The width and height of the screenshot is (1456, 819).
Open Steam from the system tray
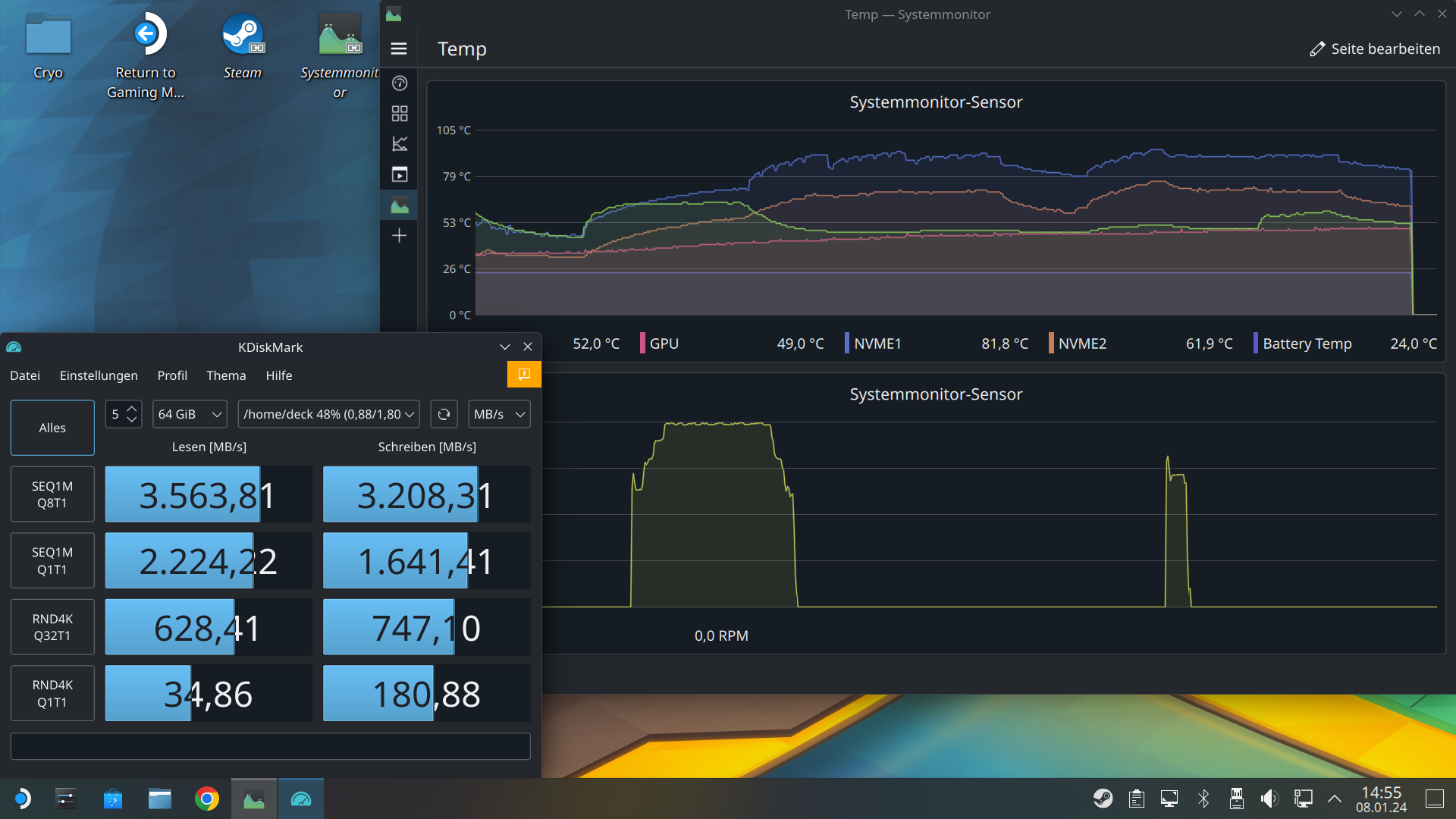point(1103,799)
